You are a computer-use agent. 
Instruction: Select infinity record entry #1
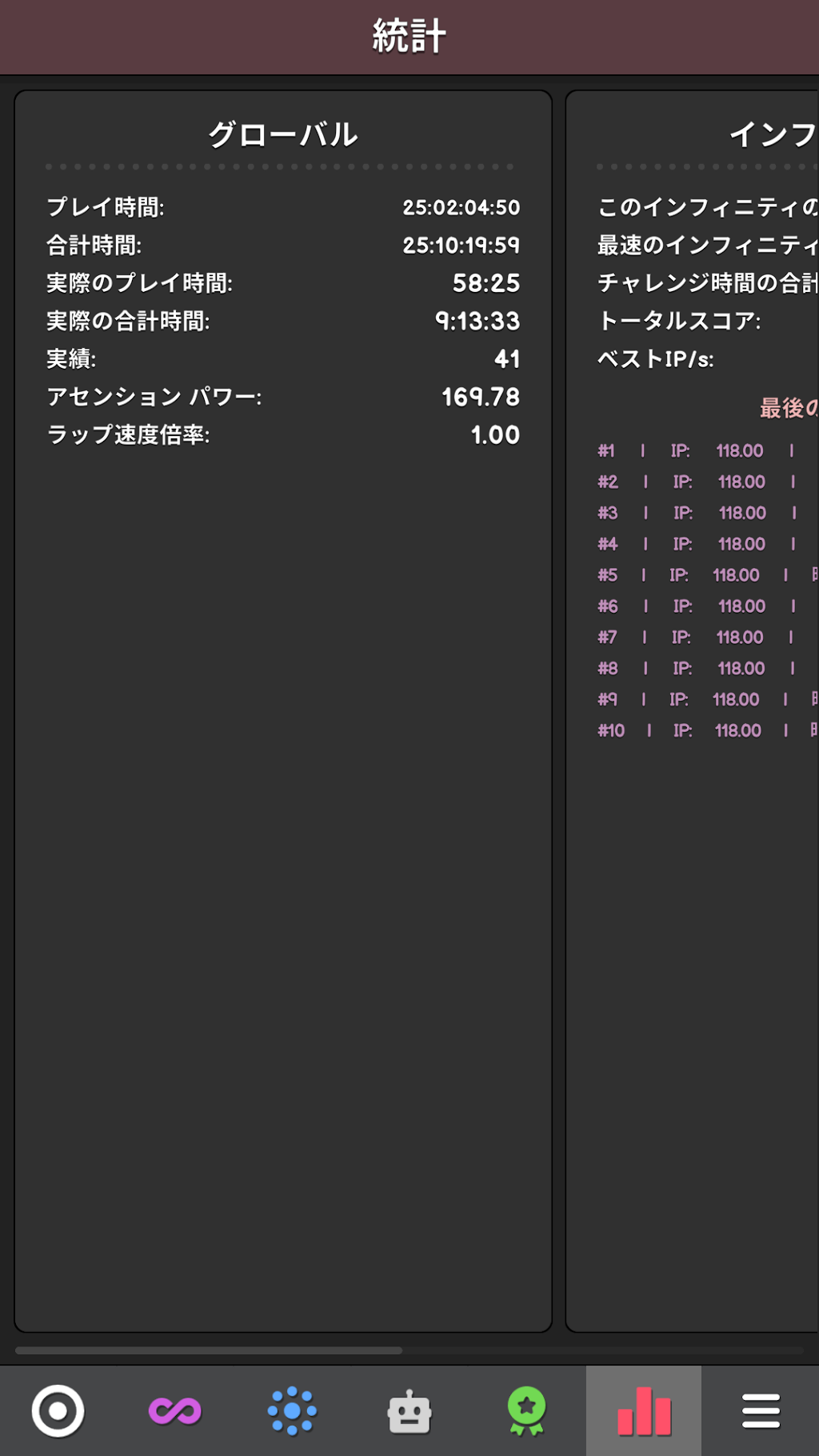click(708, 450)
